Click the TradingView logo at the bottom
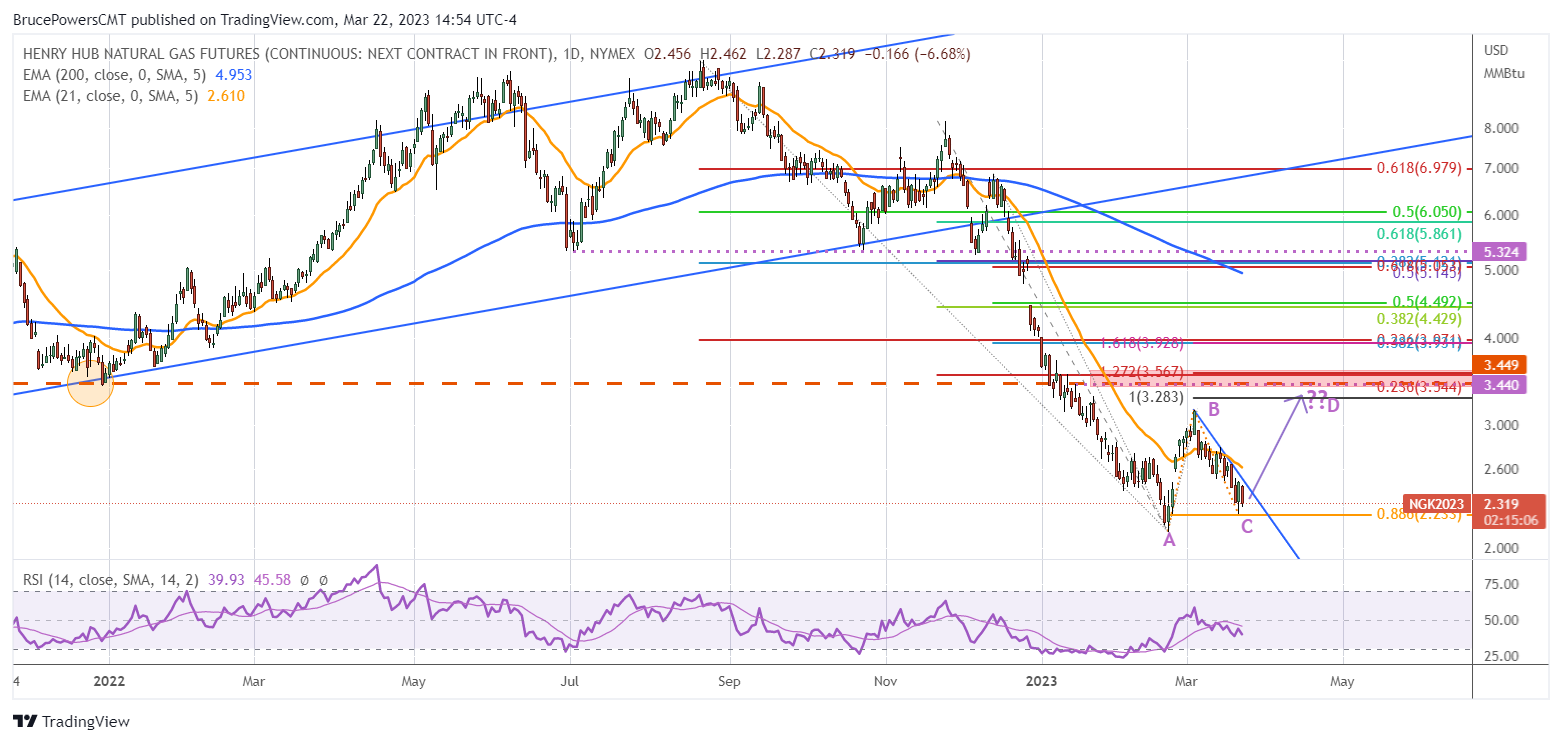 pos(71,721)
